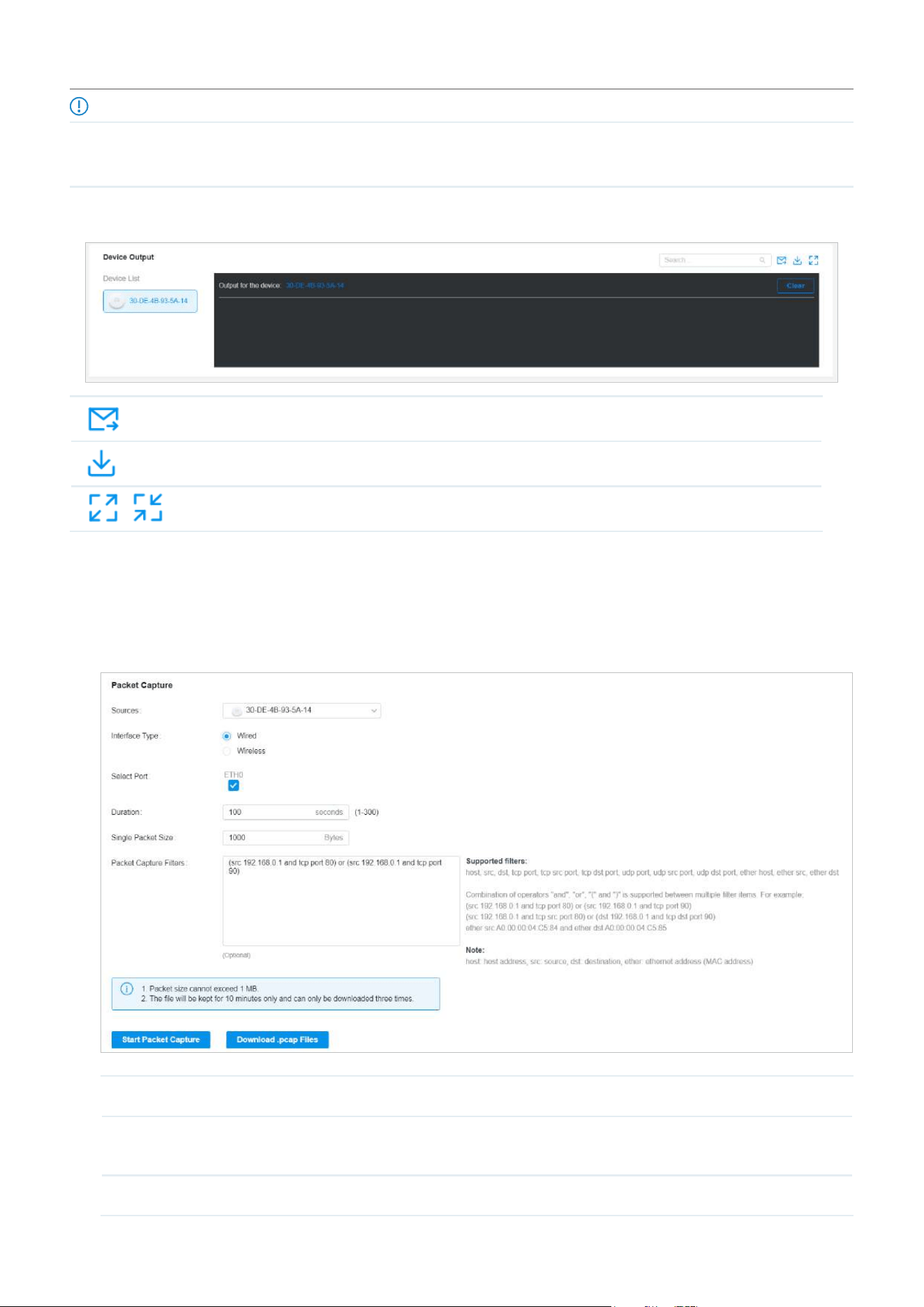
Task: Click the large envelope icon in the icon legend
Action: [103, 419]
